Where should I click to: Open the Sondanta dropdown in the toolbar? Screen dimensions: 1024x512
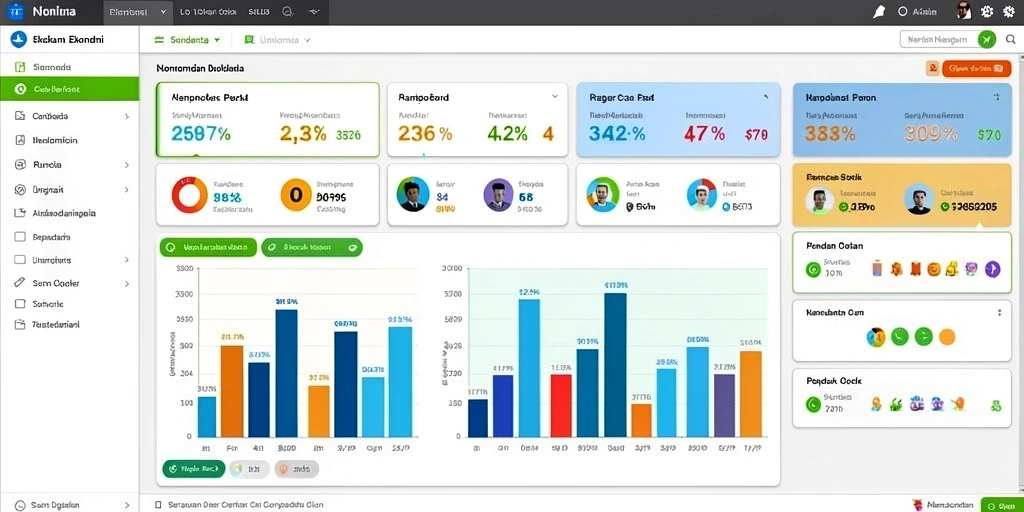(187, 40)
